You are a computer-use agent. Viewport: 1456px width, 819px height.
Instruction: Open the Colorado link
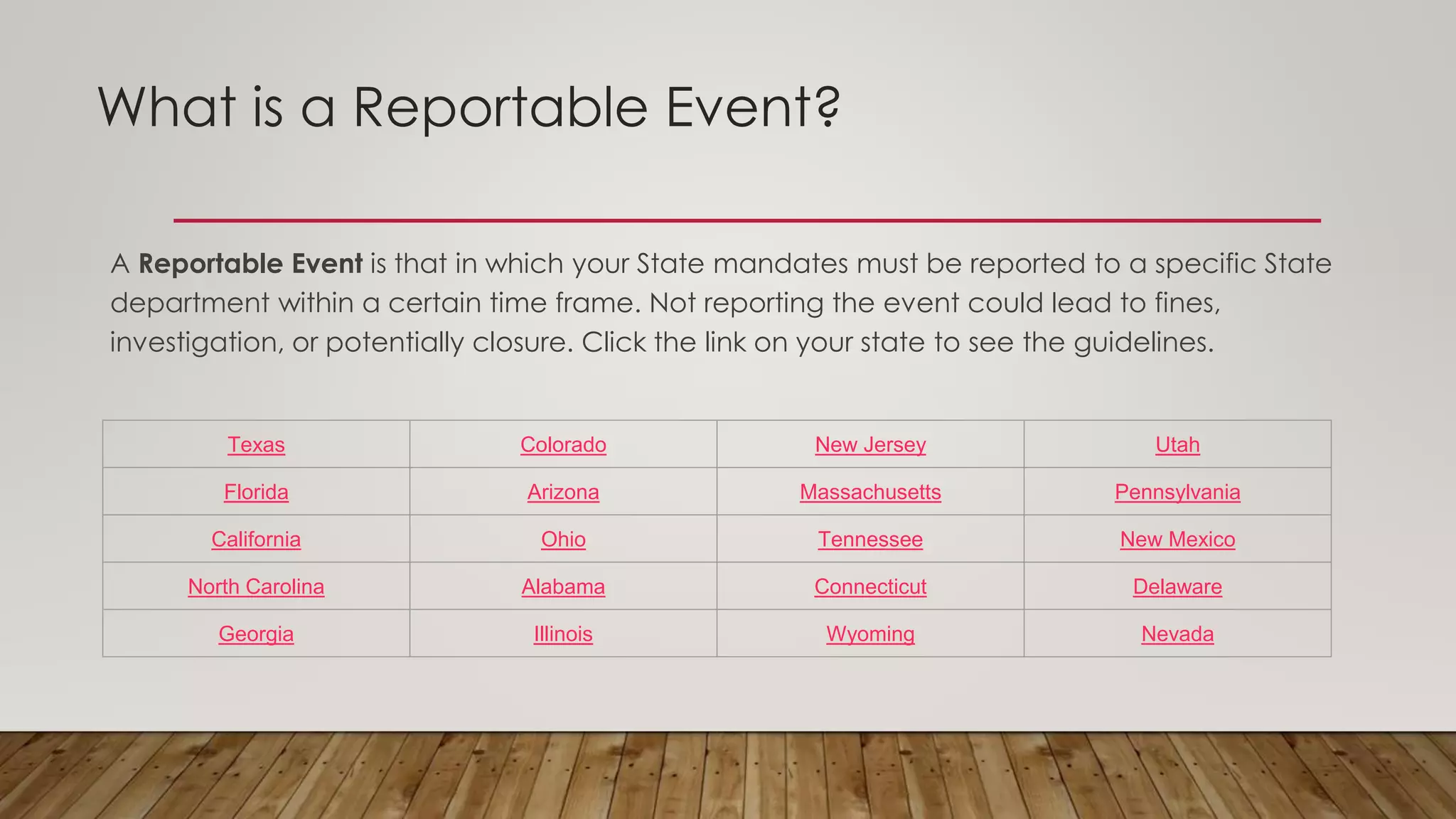(x=563, y=445)
